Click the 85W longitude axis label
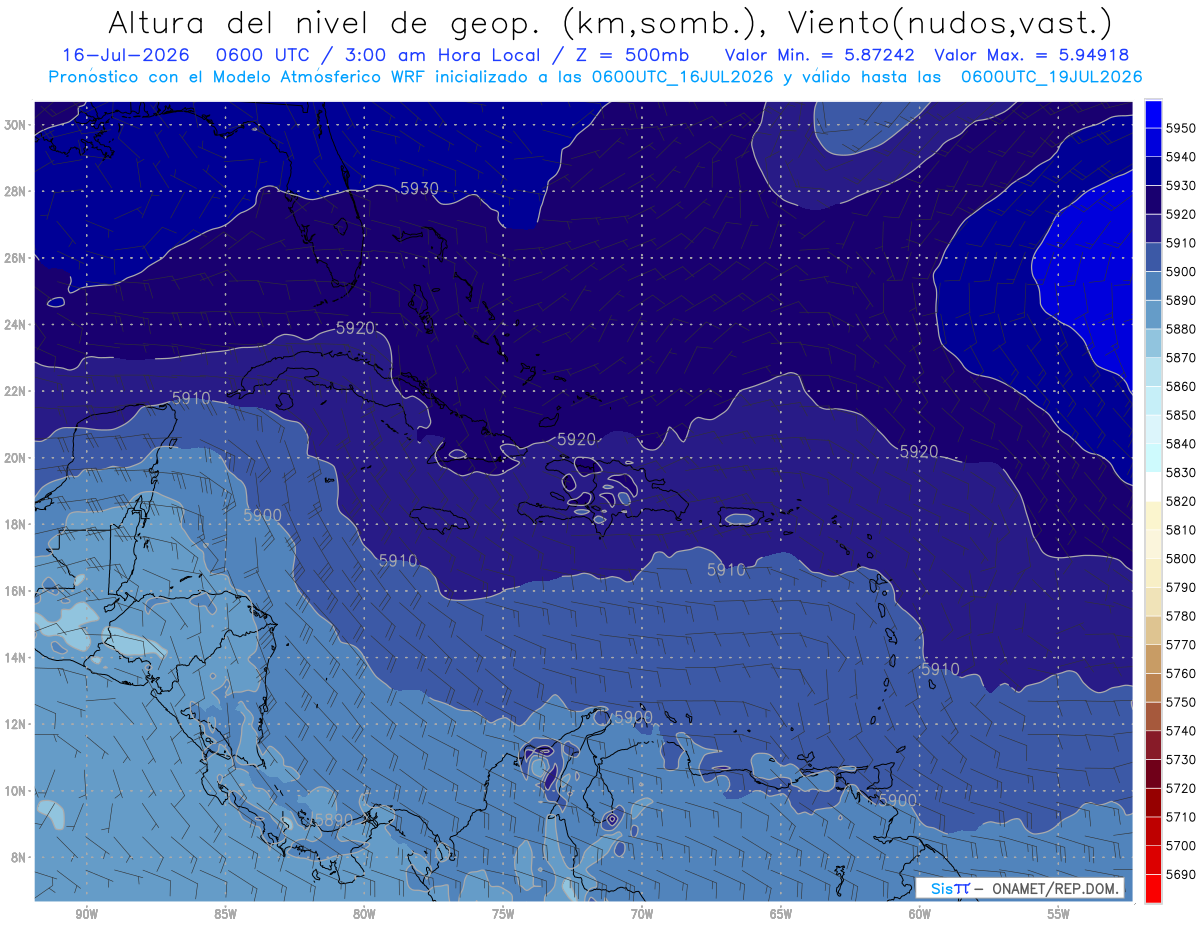1200x927 pixels. [x=225, y=914]
